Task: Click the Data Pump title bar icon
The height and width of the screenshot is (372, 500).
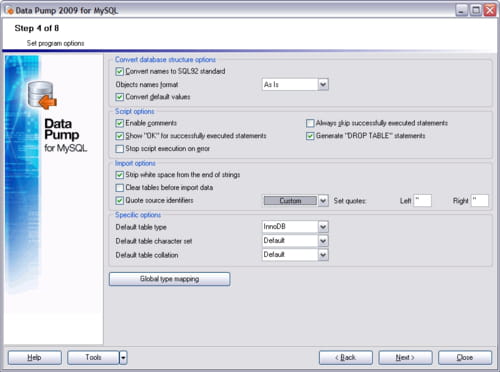Action: tap(9, 10)
